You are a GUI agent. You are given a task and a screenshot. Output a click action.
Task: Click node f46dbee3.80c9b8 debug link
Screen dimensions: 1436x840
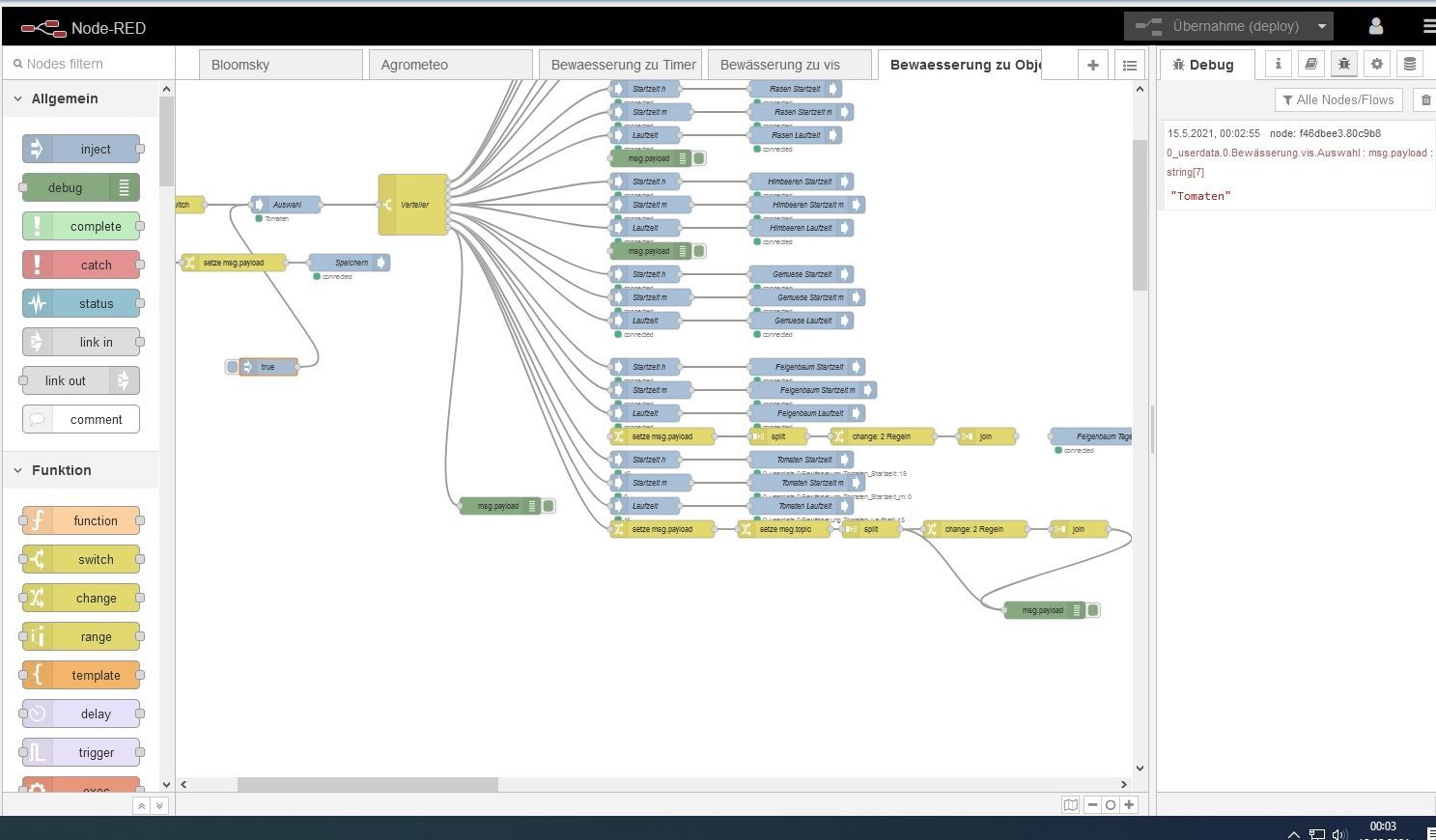[x=1325, y=133]
